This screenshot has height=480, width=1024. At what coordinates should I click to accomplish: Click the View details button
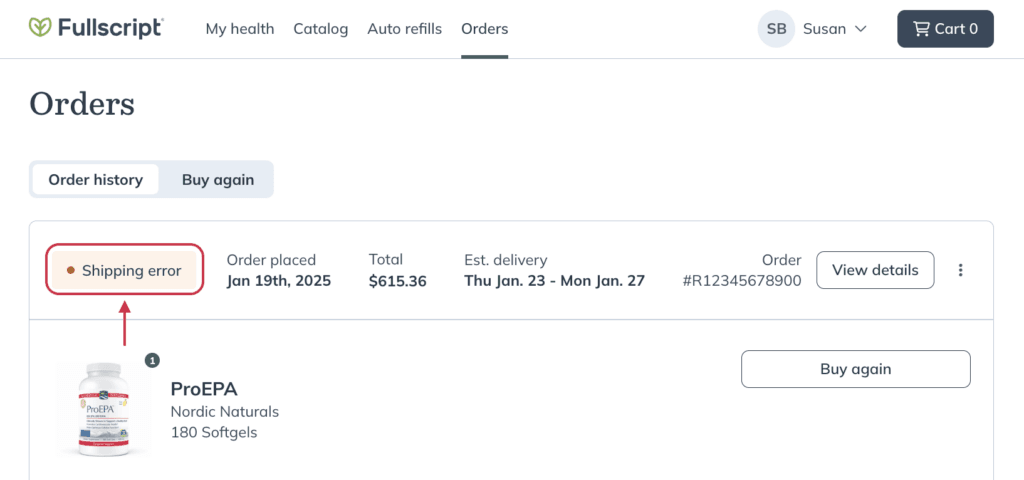pos(875,270)
